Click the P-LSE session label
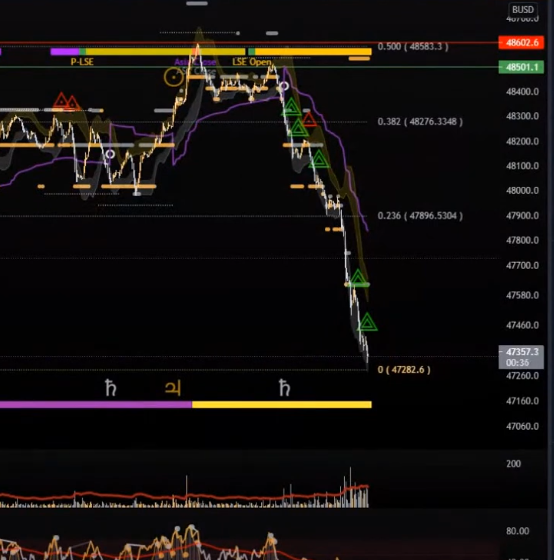 pyautogui.click(x=82, y=62)
